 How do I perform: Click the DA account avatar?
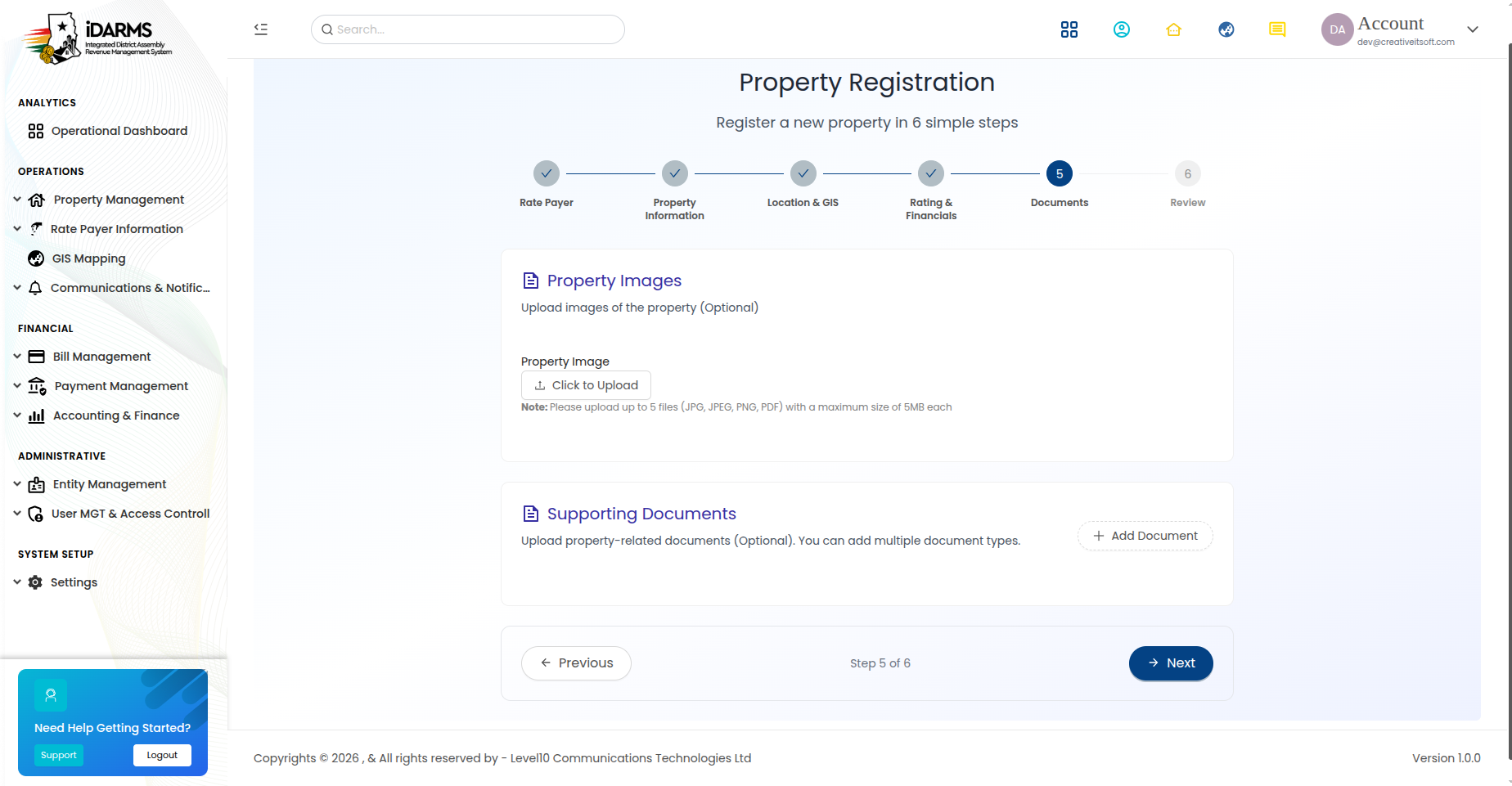[x=1338, y=29]
